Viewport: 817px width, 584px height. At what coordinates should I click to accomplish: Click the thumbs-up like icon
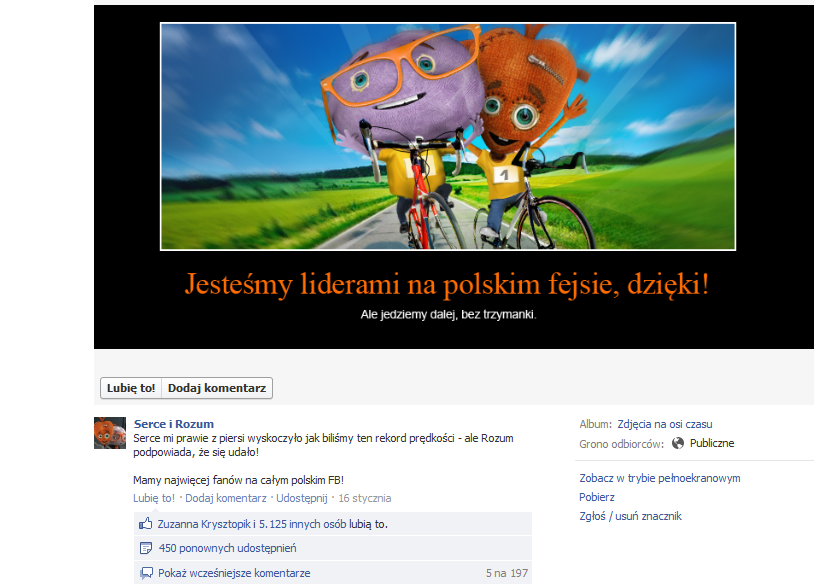(x=146, y=523)
